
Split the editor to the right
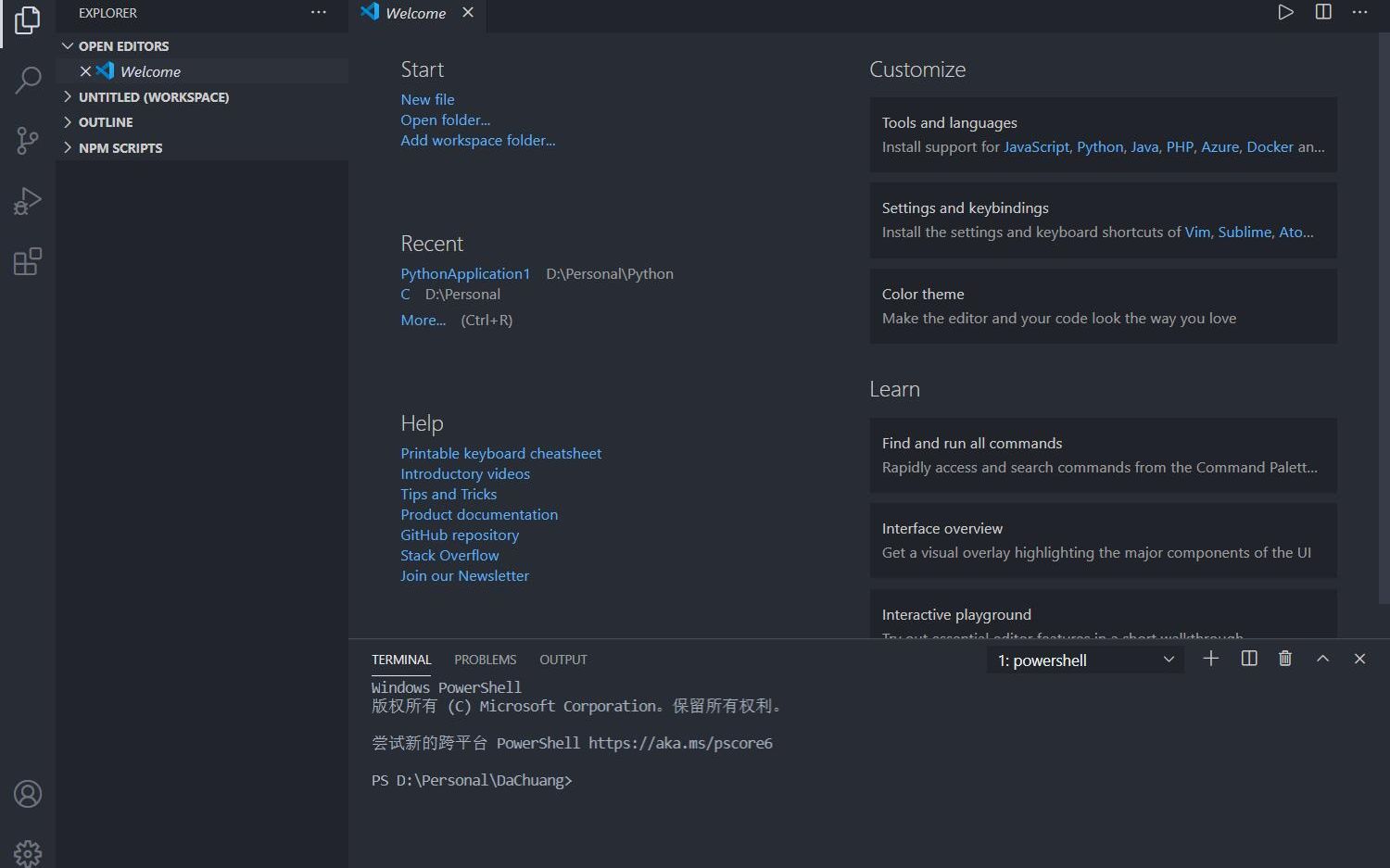tap(1323, 12)
